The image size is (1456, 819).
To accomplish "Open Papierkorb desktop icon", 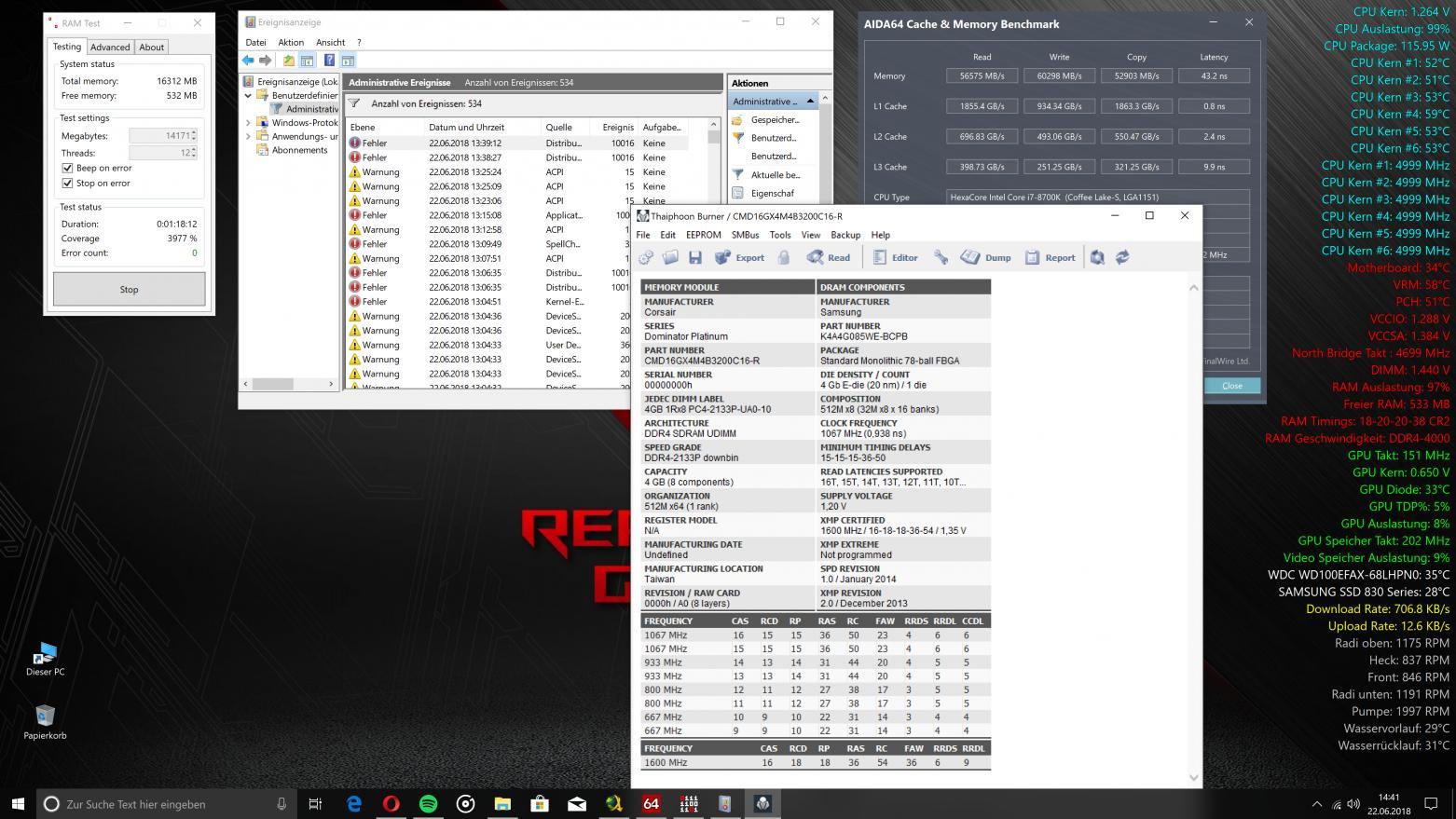I will (45, 722).
